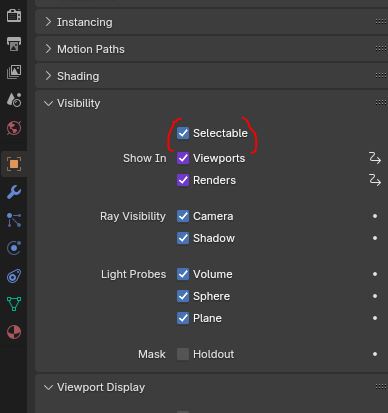Open the Object Constraints tab
This screenshot has width=388, height=413.
(x=14, y=276)
